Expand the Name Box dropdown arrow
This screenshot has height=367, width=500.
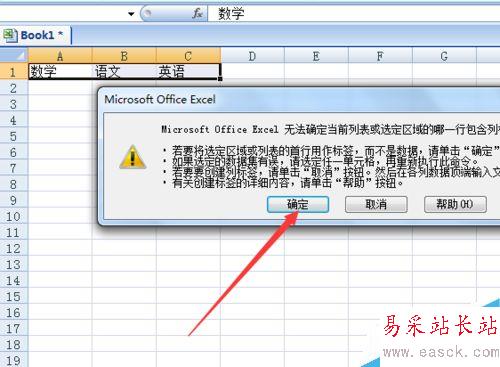pyautogui.click(x=131, y=14)
